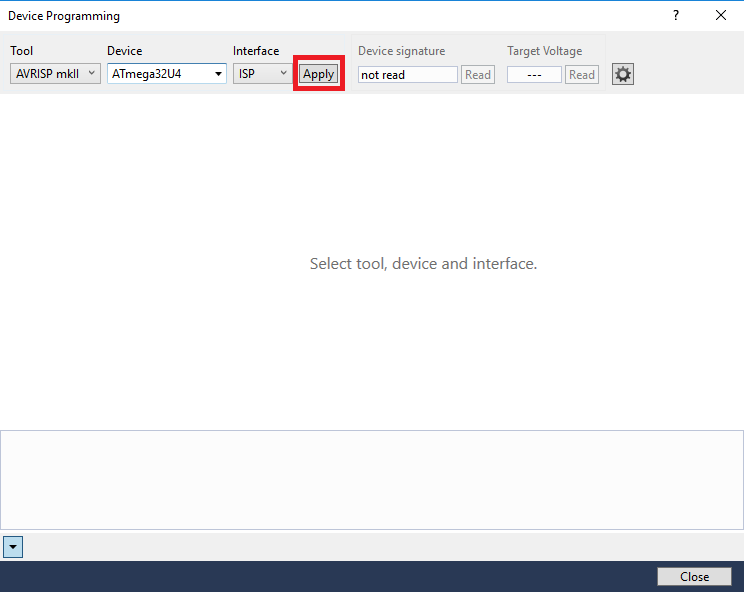Click Read next to Target Voltage

pos(582,74)
